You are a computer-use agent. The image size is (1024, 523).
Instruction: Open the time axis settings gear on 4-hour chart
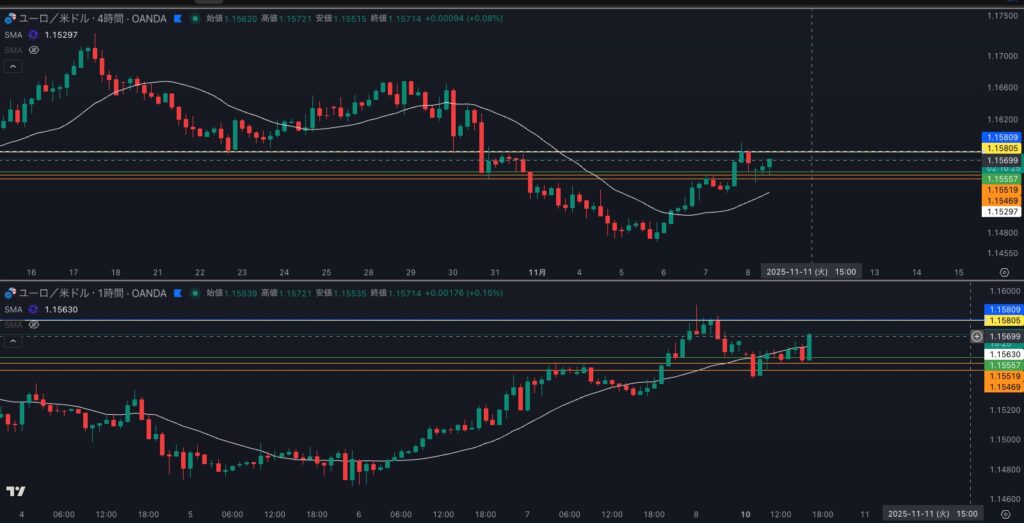point(1004,272)
